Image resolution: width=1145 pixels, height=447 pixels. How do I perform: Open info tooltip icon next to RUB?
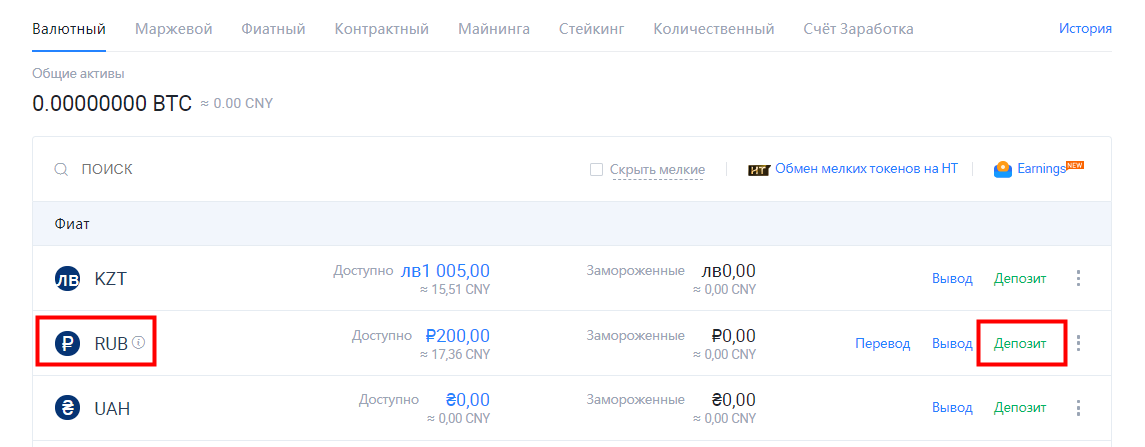point(139,342)
